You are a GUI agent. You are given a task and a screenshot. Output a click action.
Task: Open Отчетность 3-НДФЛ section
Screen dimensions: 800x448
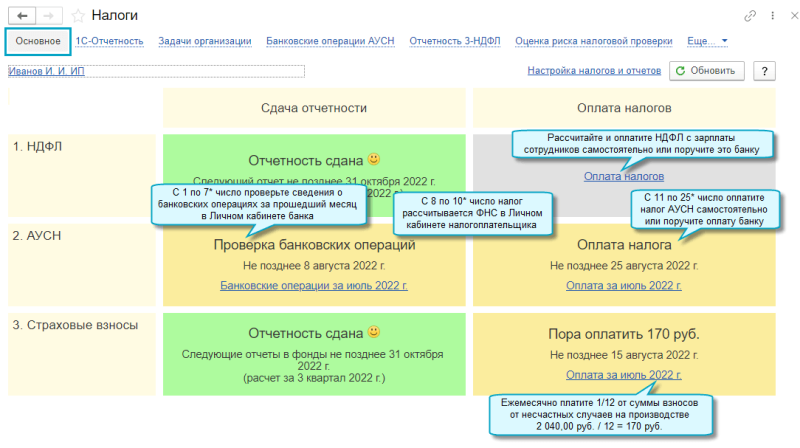[455, 41]
